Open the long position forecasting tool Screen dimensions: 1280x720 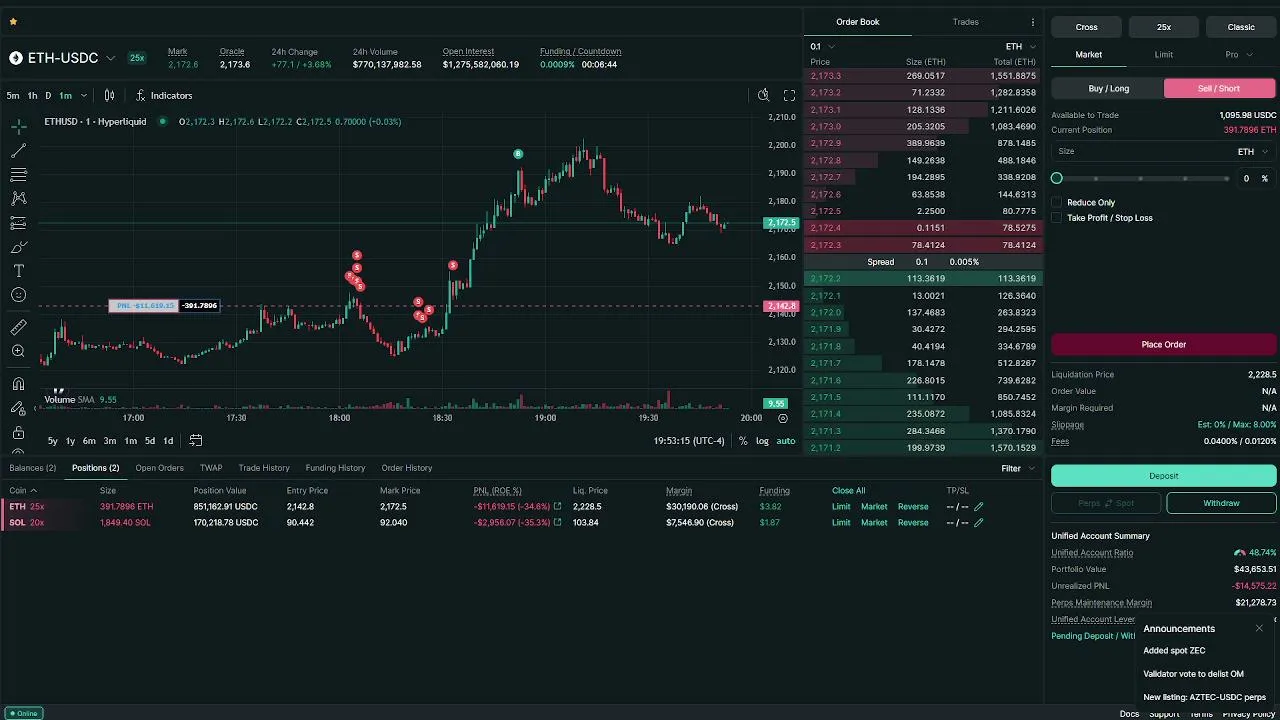[x=18, y=223]
